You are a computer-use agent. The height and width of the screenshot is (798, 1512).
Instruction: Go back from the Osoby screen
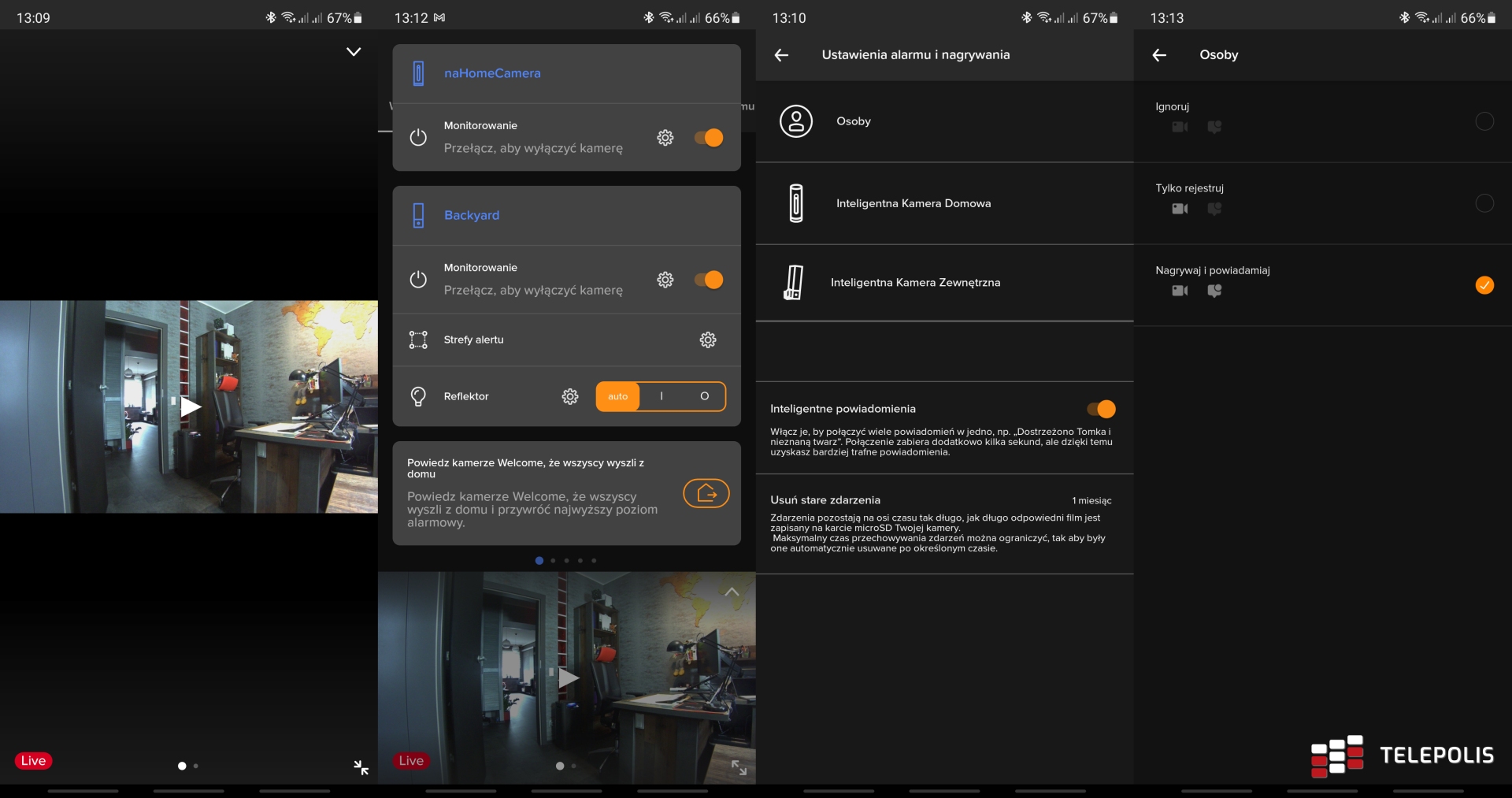pos(1159,55)
